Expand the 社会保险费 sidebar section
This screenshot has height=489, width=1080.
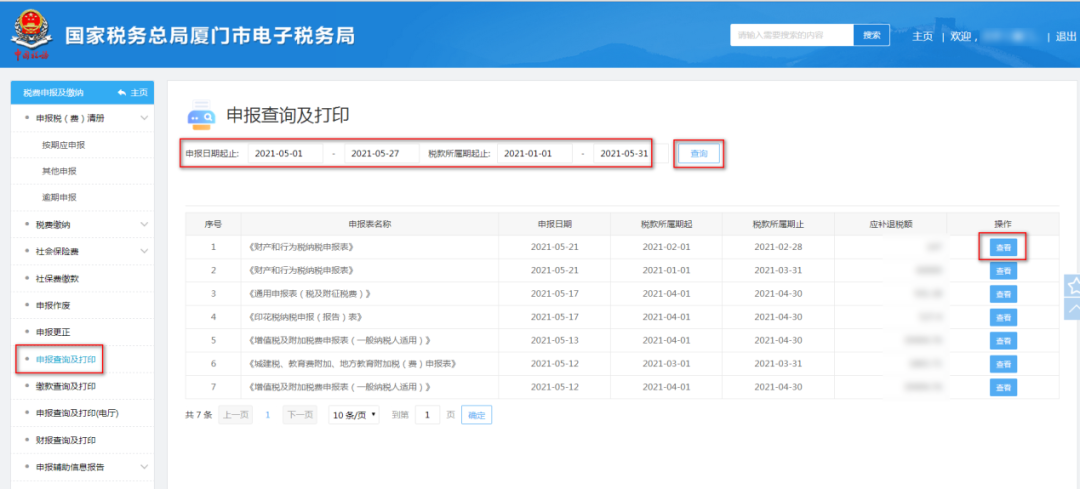coord(144,251)
